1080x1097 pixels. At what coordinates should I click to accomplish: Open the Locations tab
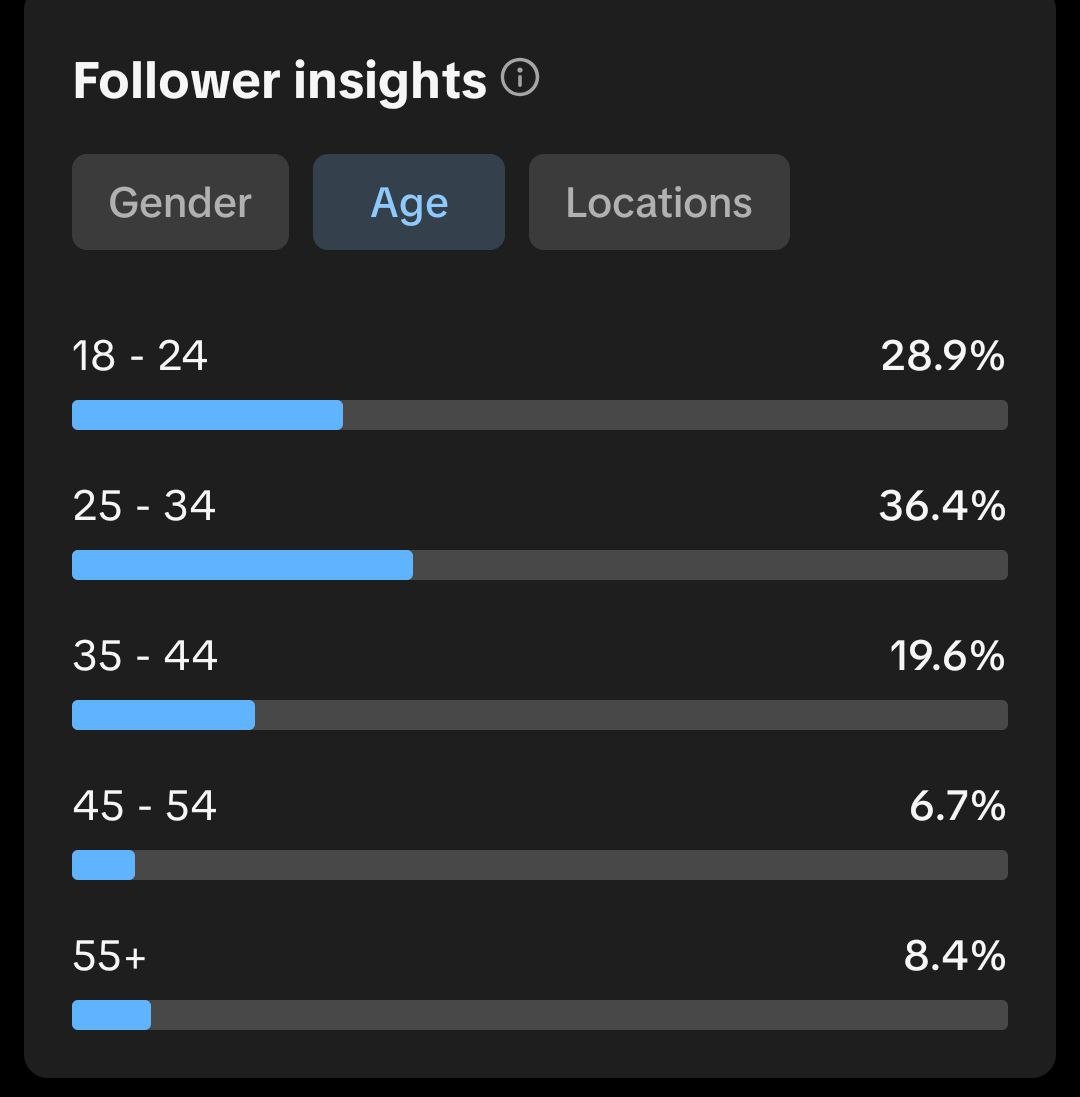click(x=659, y=202)
